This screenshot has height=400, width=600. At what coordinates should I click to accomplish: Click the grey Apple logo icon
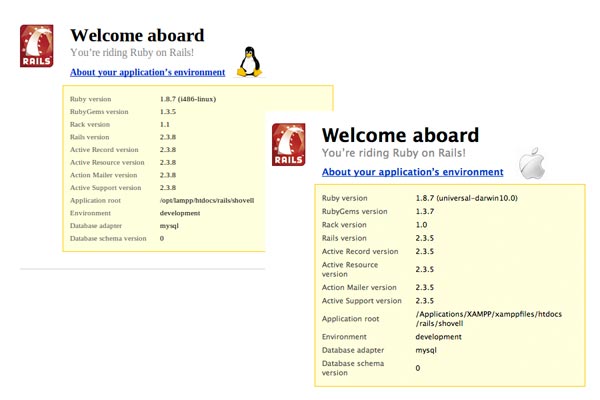click(532, 163)
